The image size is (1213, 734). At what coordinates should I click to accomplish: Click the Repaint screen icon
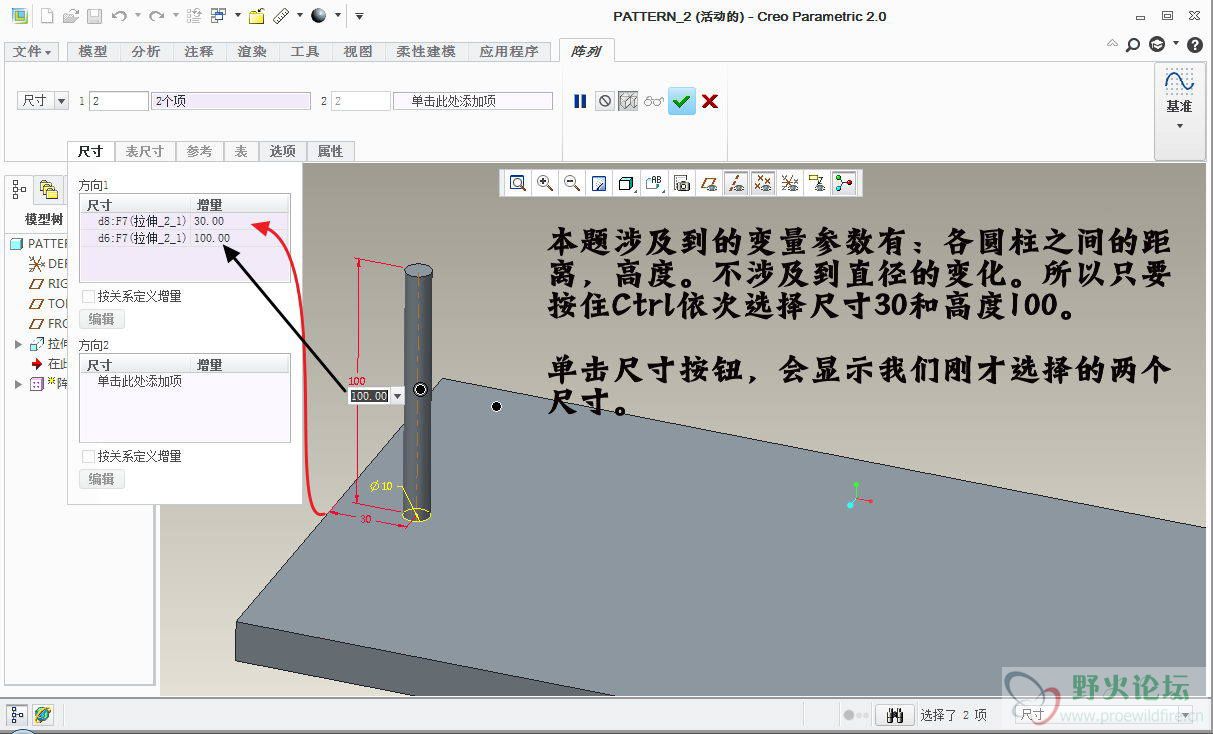599,183
